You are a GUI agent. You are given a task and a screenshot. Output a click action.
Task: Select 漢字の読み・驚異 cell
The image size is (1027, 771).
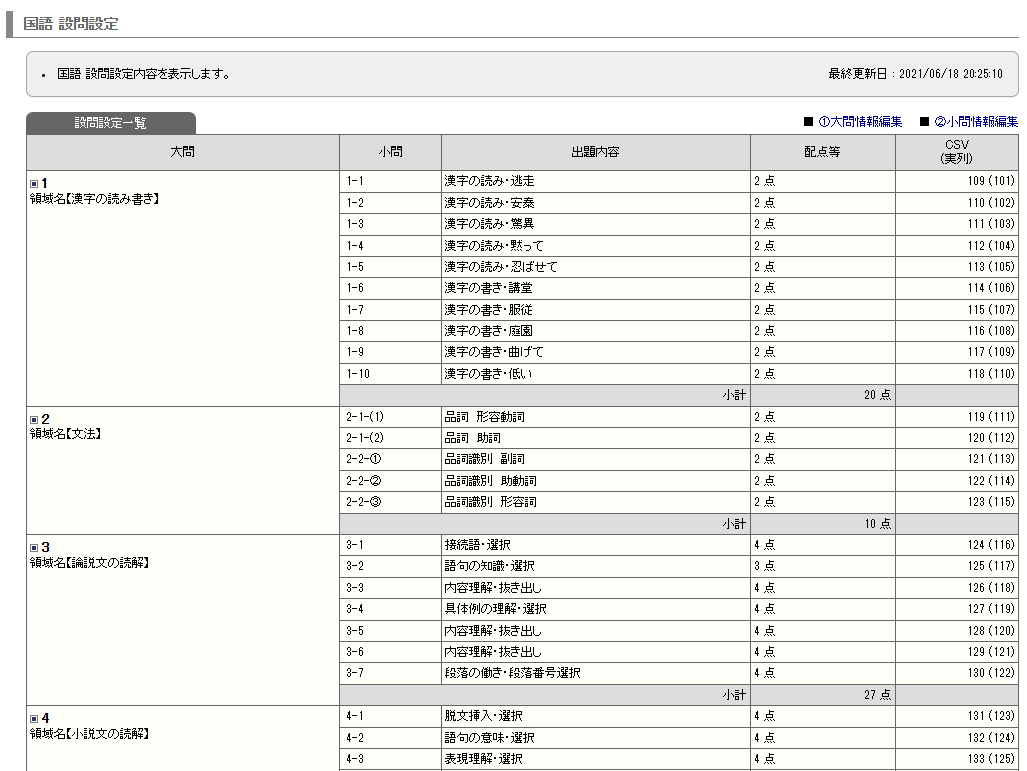(595, 224)
